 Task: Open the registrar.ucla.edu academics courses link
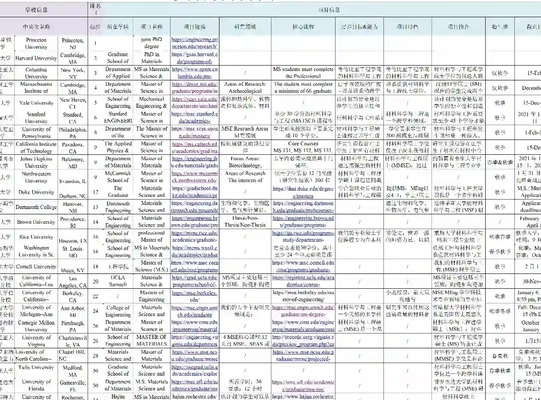pyautogui.click(x=303, y=281)
